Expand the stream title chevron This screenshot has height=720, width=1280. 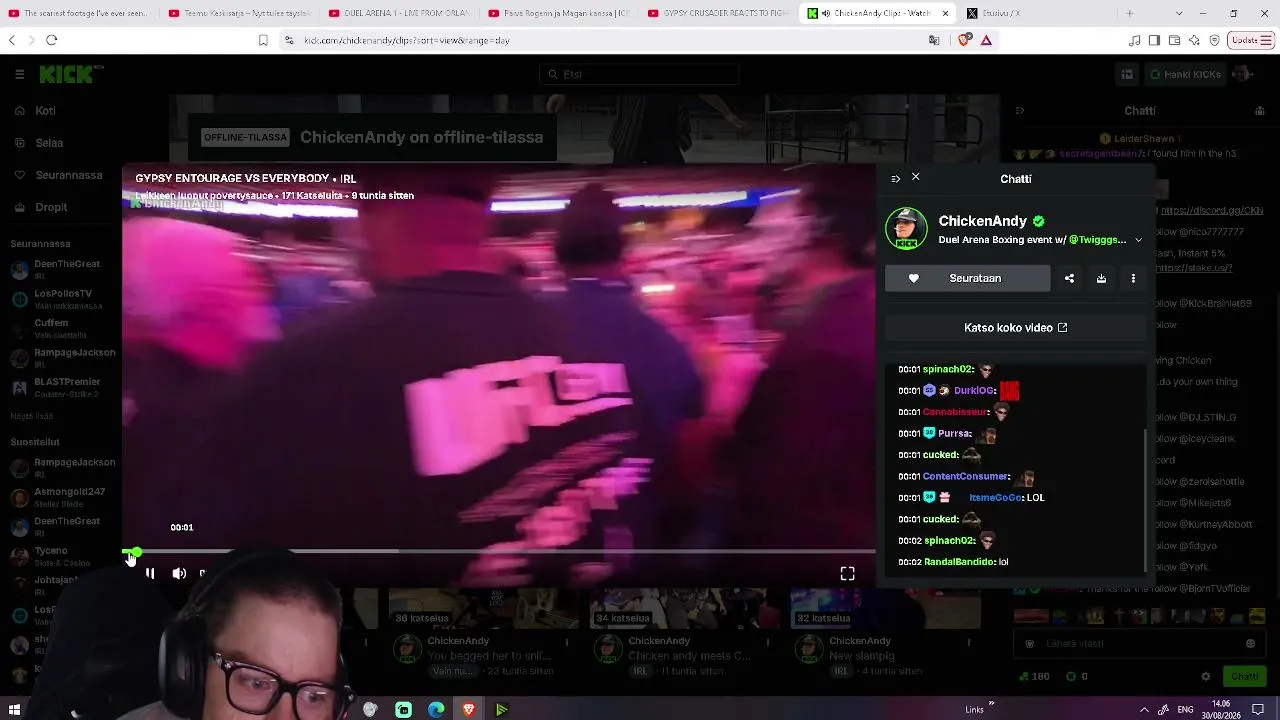(x=1138, y=240)
